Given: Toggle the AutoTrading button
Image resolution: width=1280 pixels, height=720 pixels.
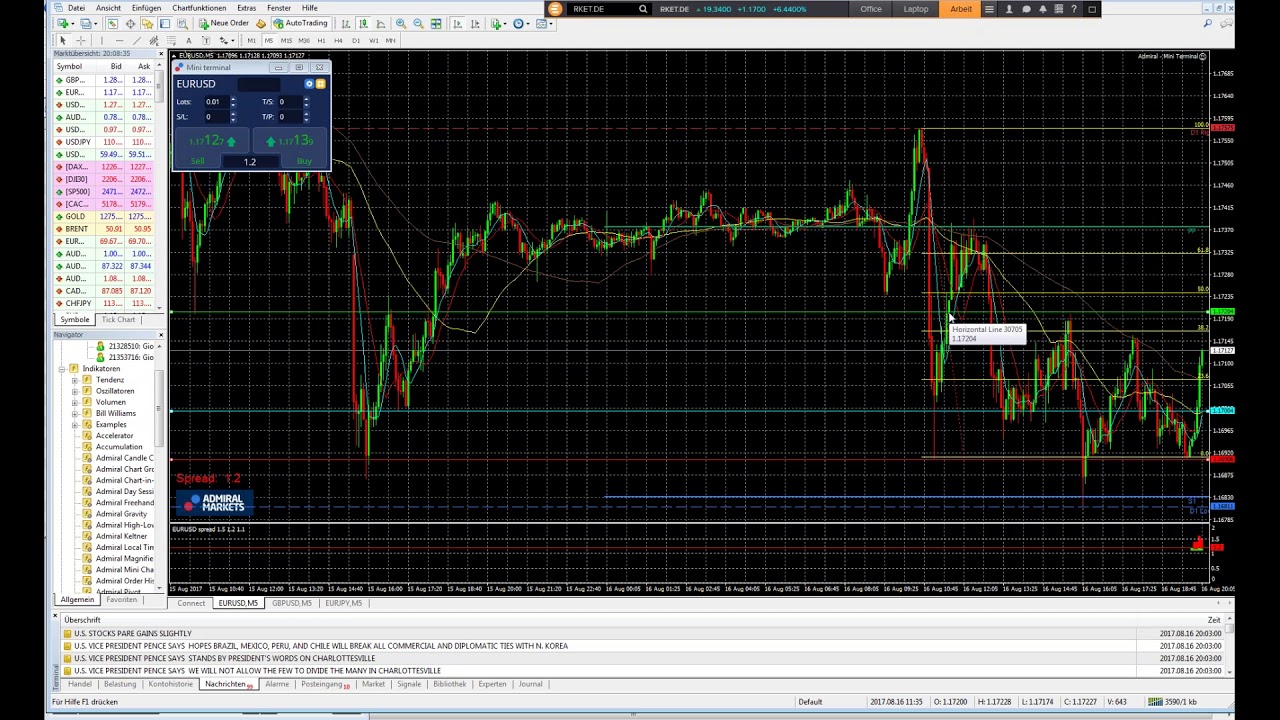Looking at the screenshot, I should click(x=299, y=23).
